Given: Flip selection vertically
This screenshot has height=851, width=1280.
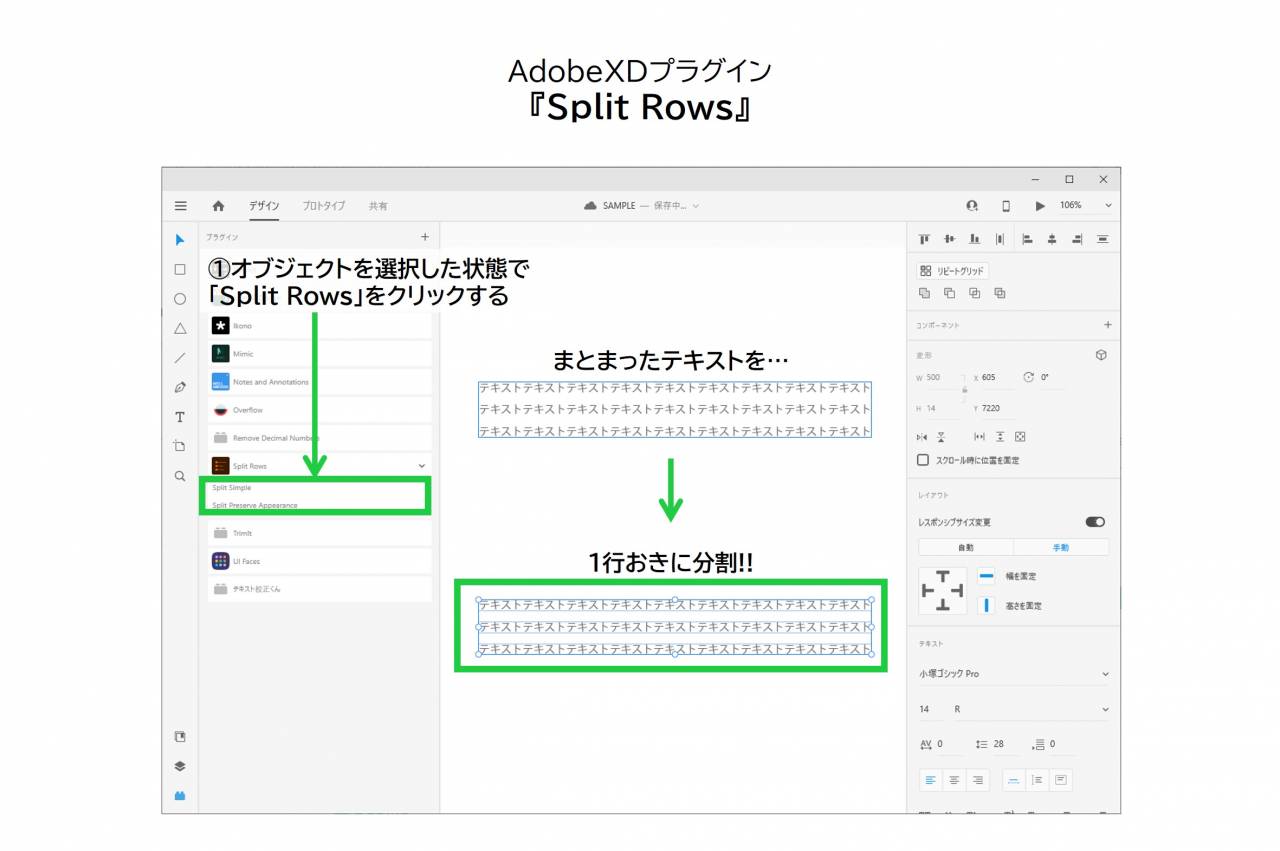Looking at the screenshot, I should [941, 437].
